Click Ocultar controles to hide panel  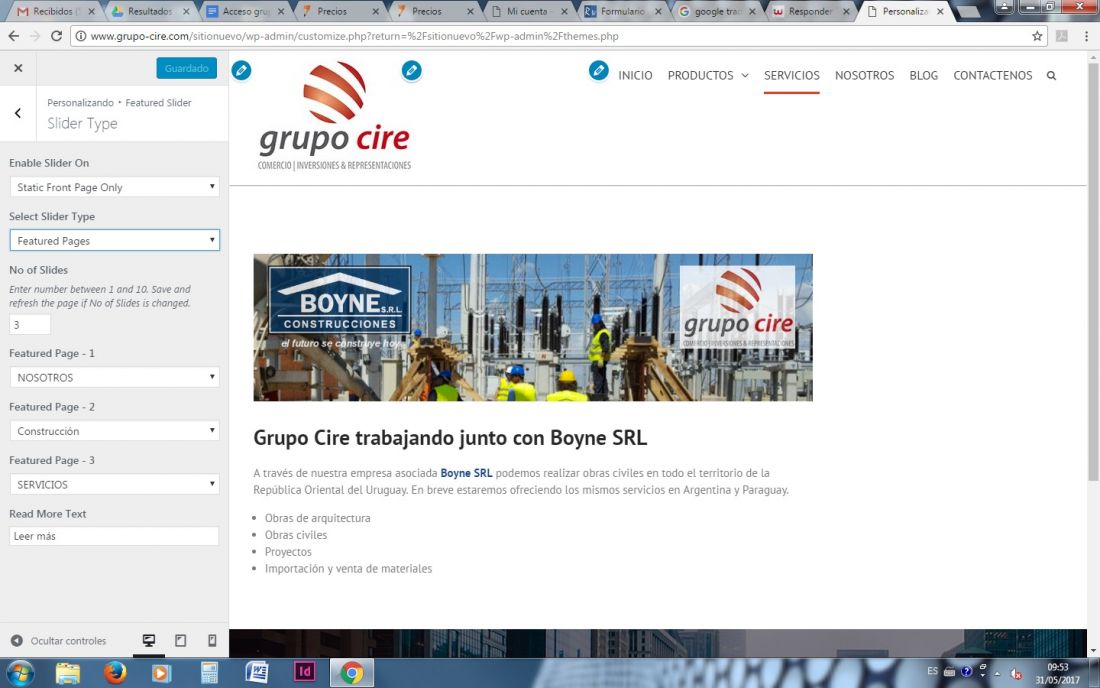click(59, 640)
